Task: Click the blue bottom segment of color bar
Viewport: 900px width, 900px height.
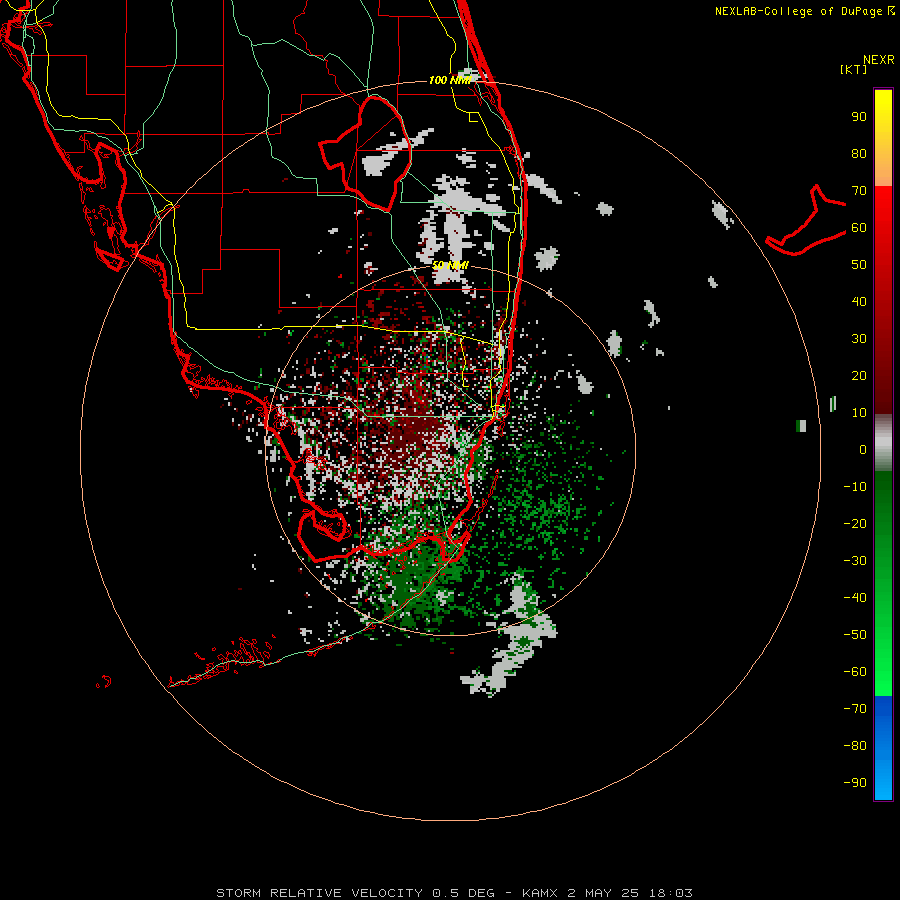Action: click(883, 748)
